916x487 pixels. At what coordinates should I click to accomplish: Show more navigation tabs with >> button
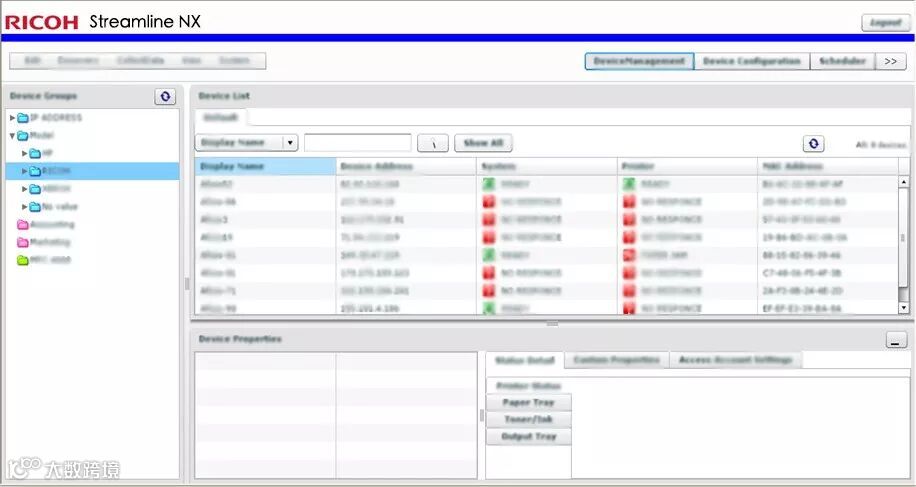point(890,61)
